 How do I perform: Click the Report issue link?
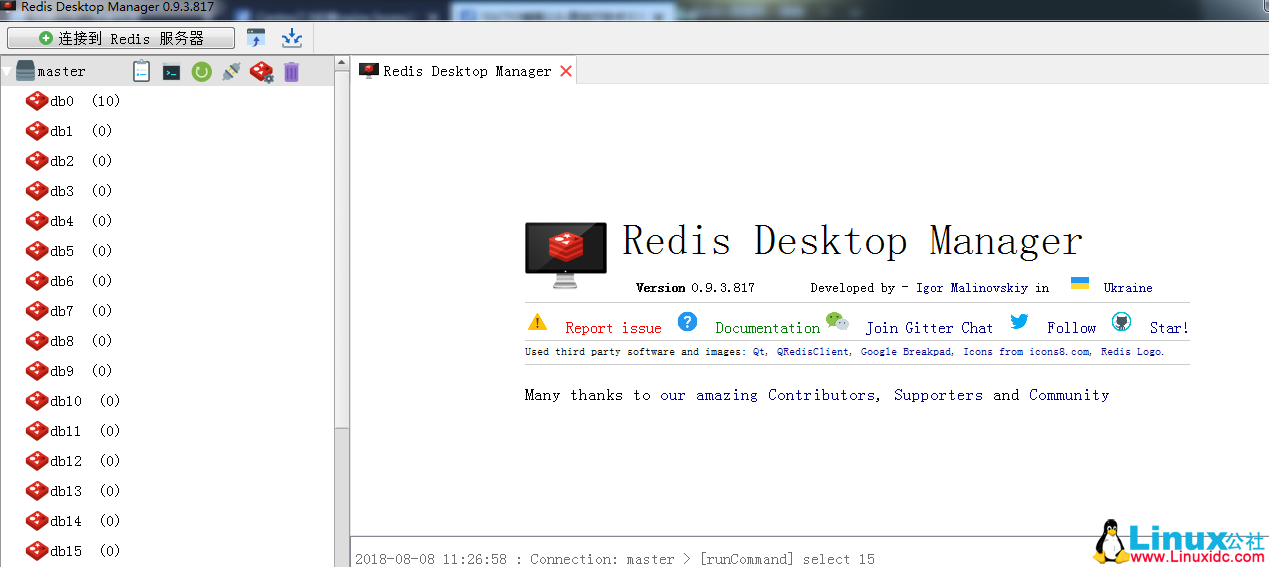[613, 328]
